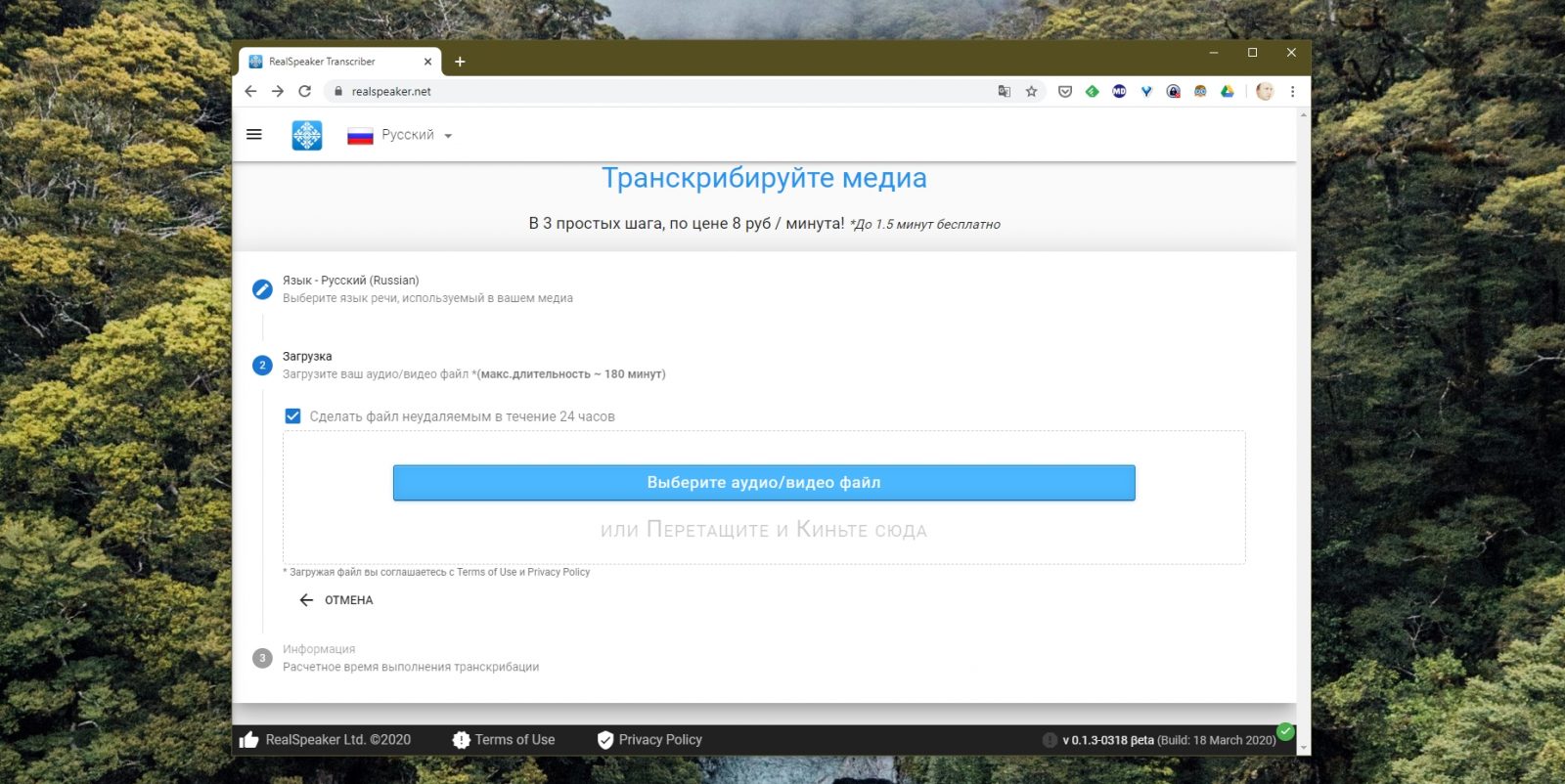This screenshot has height=784, width=1565.
Task: Toggle the keep file 24 hours checkbox
Action: pos(292,416)
